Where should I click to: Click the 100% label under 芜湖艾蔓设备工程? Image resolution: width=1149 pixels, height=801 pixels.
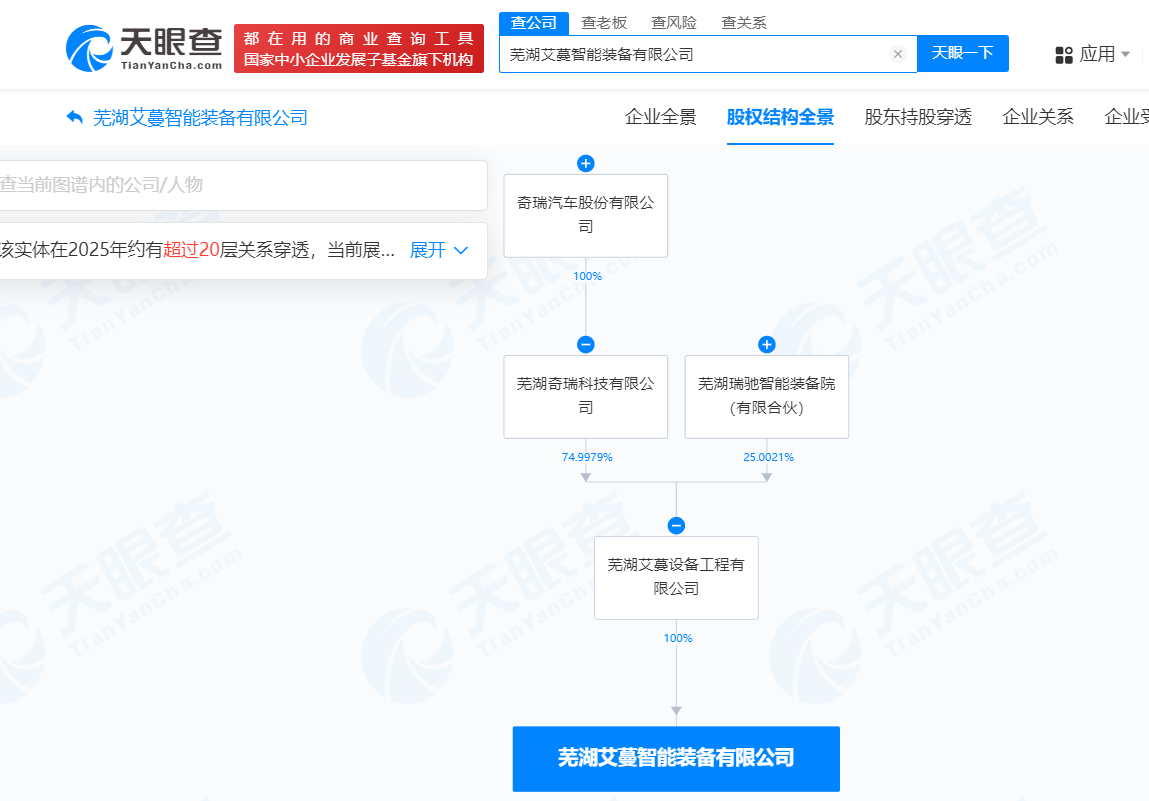[678, 638]
